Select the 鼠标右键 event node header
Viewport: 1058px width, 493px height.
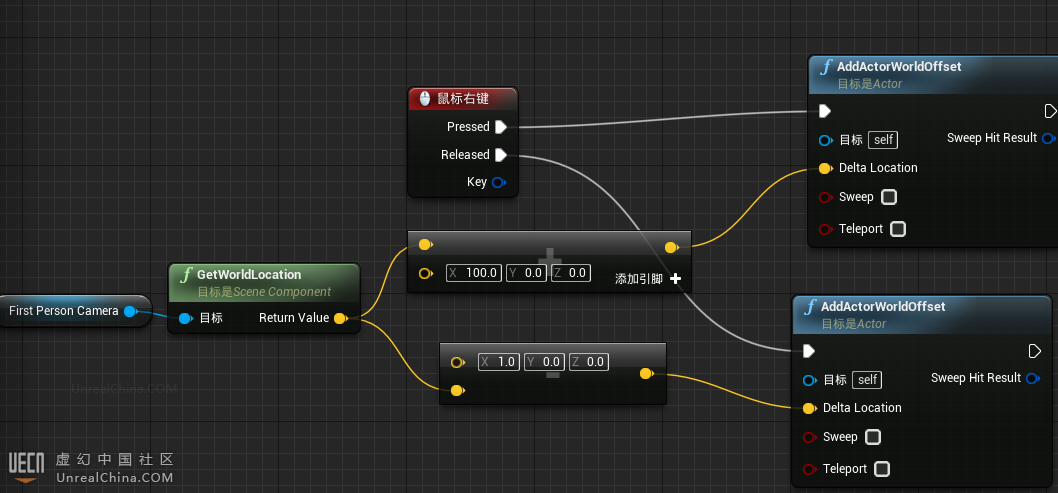463,98
